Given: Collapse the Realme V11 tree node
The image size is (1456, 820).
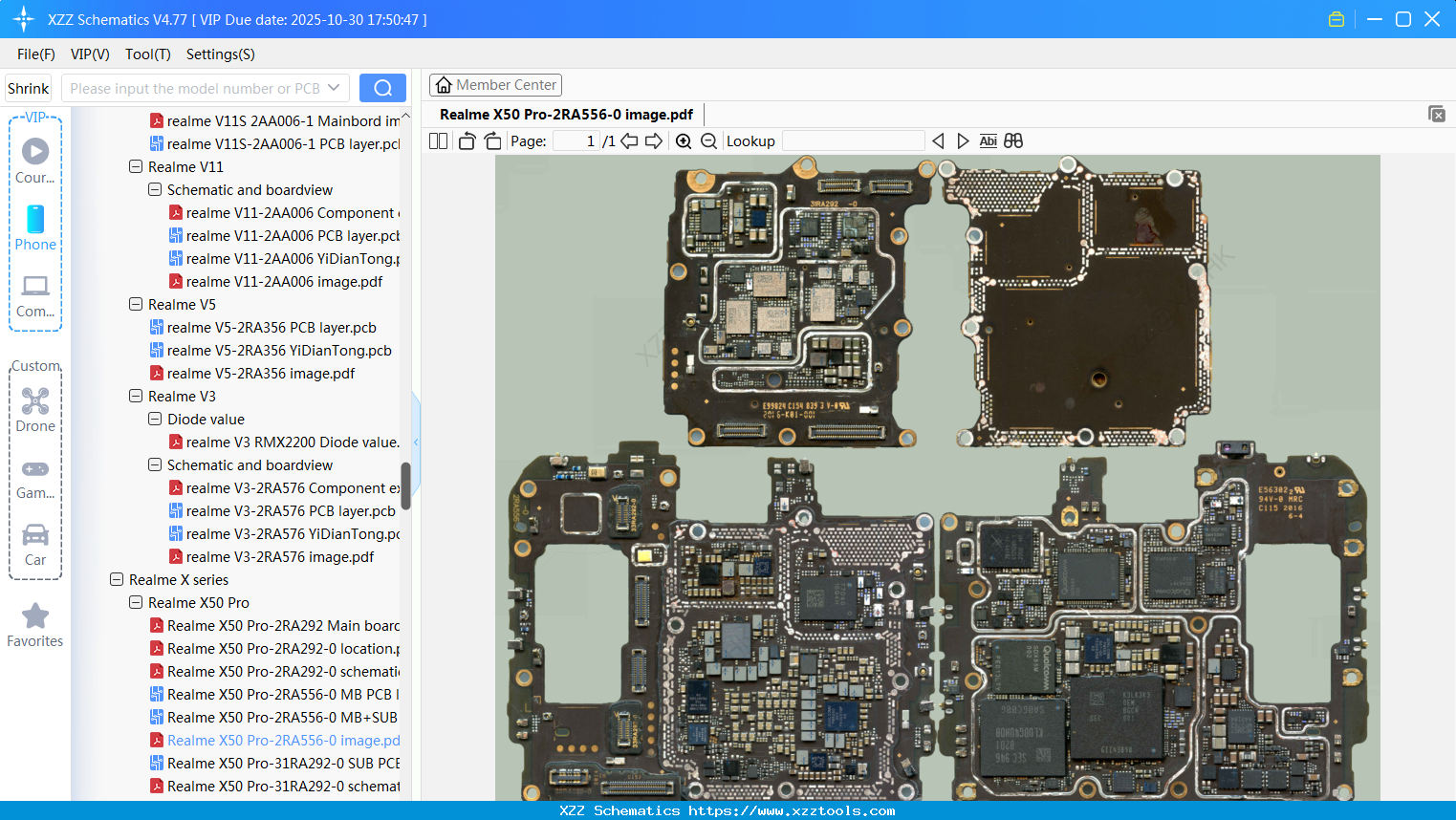Looking at the screenshot, I should coord(136,167).
